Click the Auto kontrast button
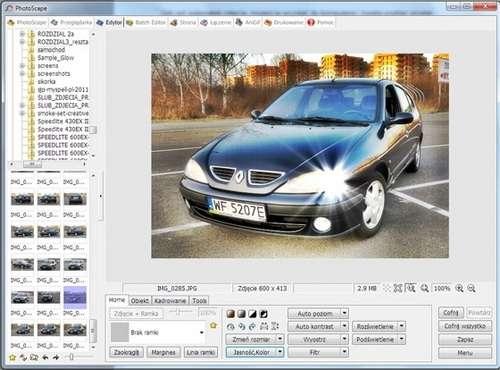This screenshot has width=500, height=370. (315, 326)
